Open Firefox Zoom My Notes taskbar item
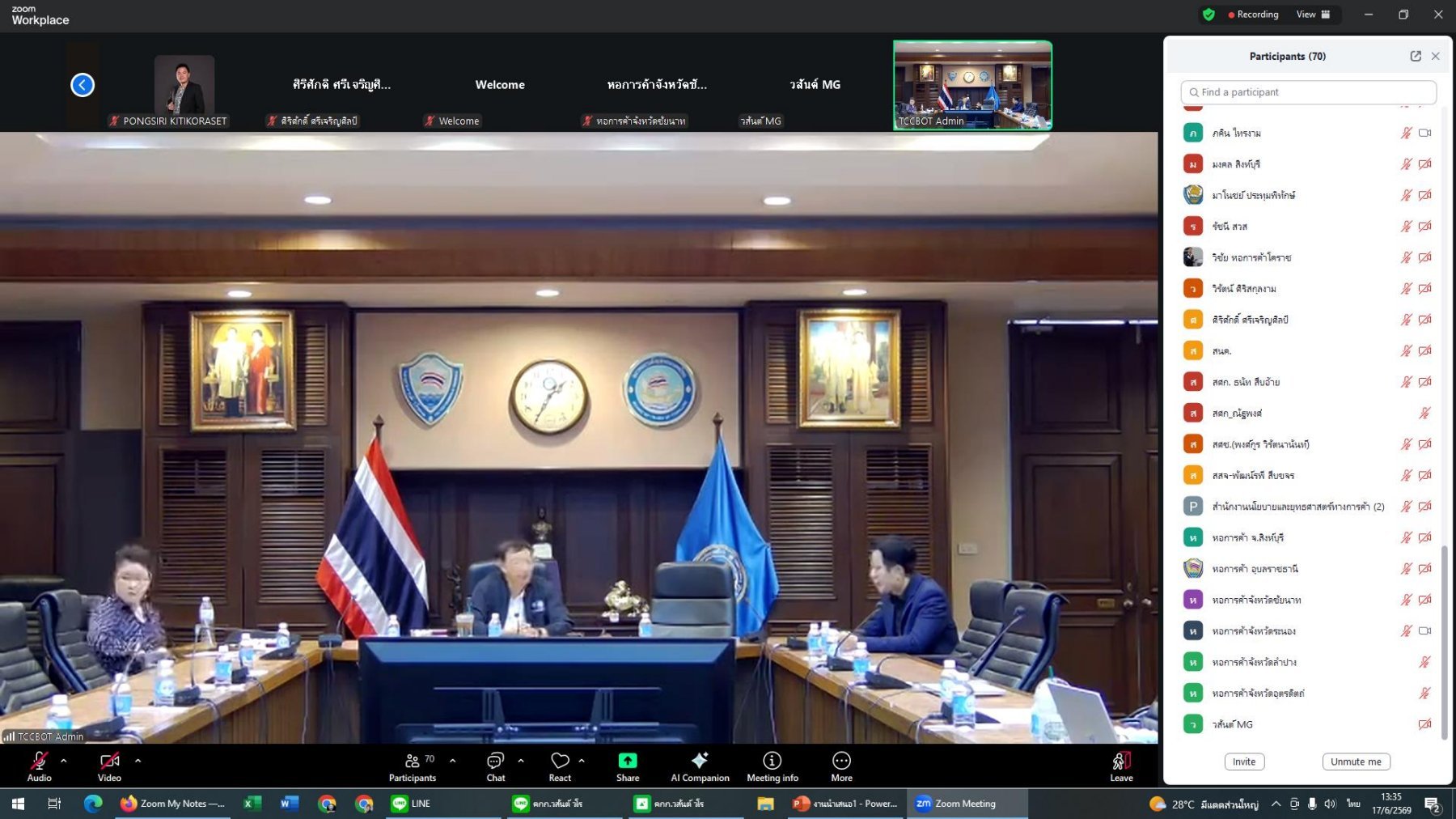The height and width of the screenshot is (819, 1456). pyautogui.click(x=173, y=804)
